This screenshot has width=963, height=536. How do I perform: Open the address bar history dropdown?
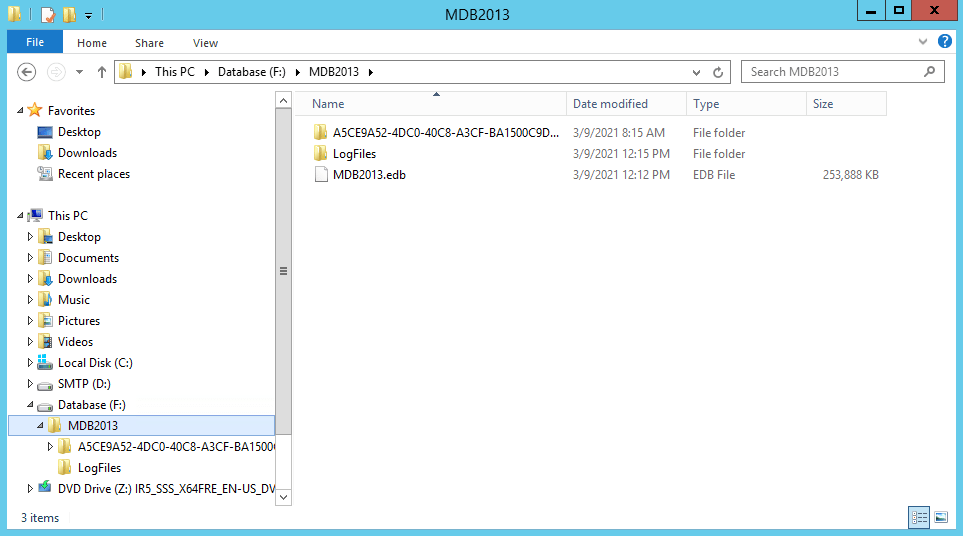point(697,72)
